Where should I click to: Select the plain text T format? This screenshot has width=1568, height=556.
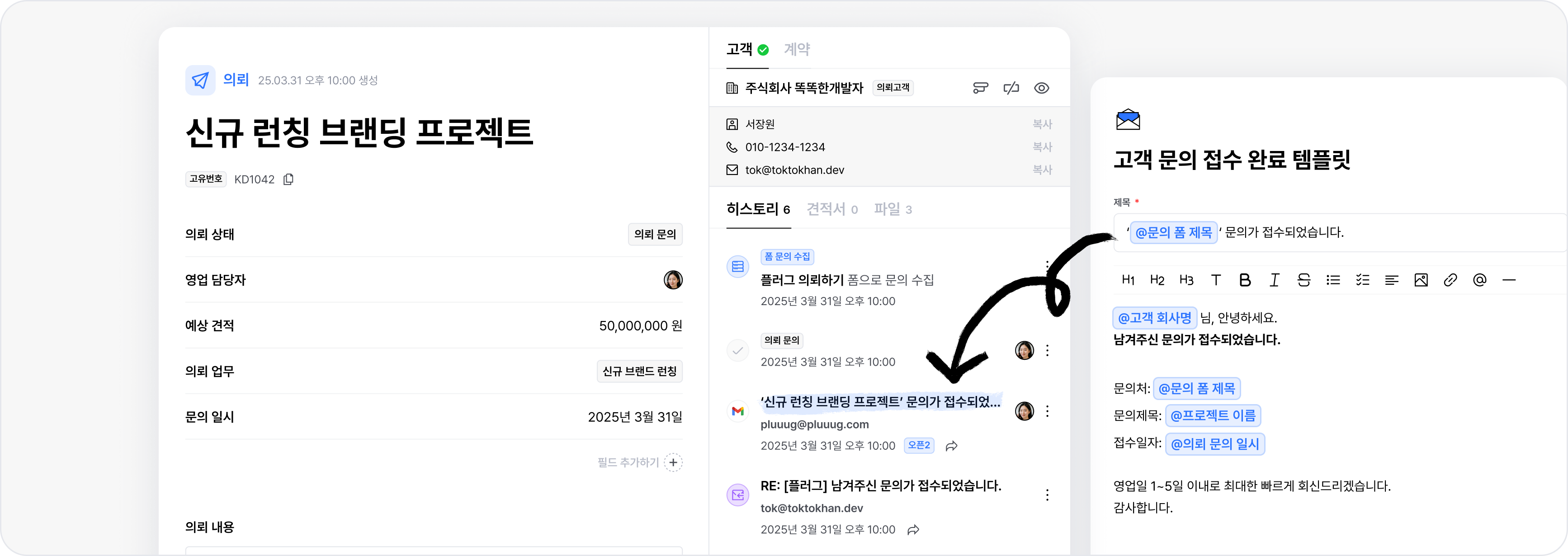(1216, 280)
